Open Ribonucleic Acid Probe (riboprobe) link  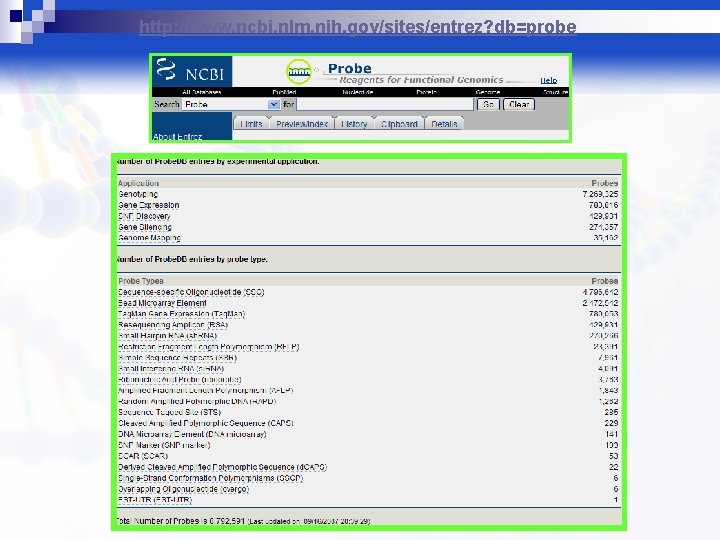click(180, 380)
